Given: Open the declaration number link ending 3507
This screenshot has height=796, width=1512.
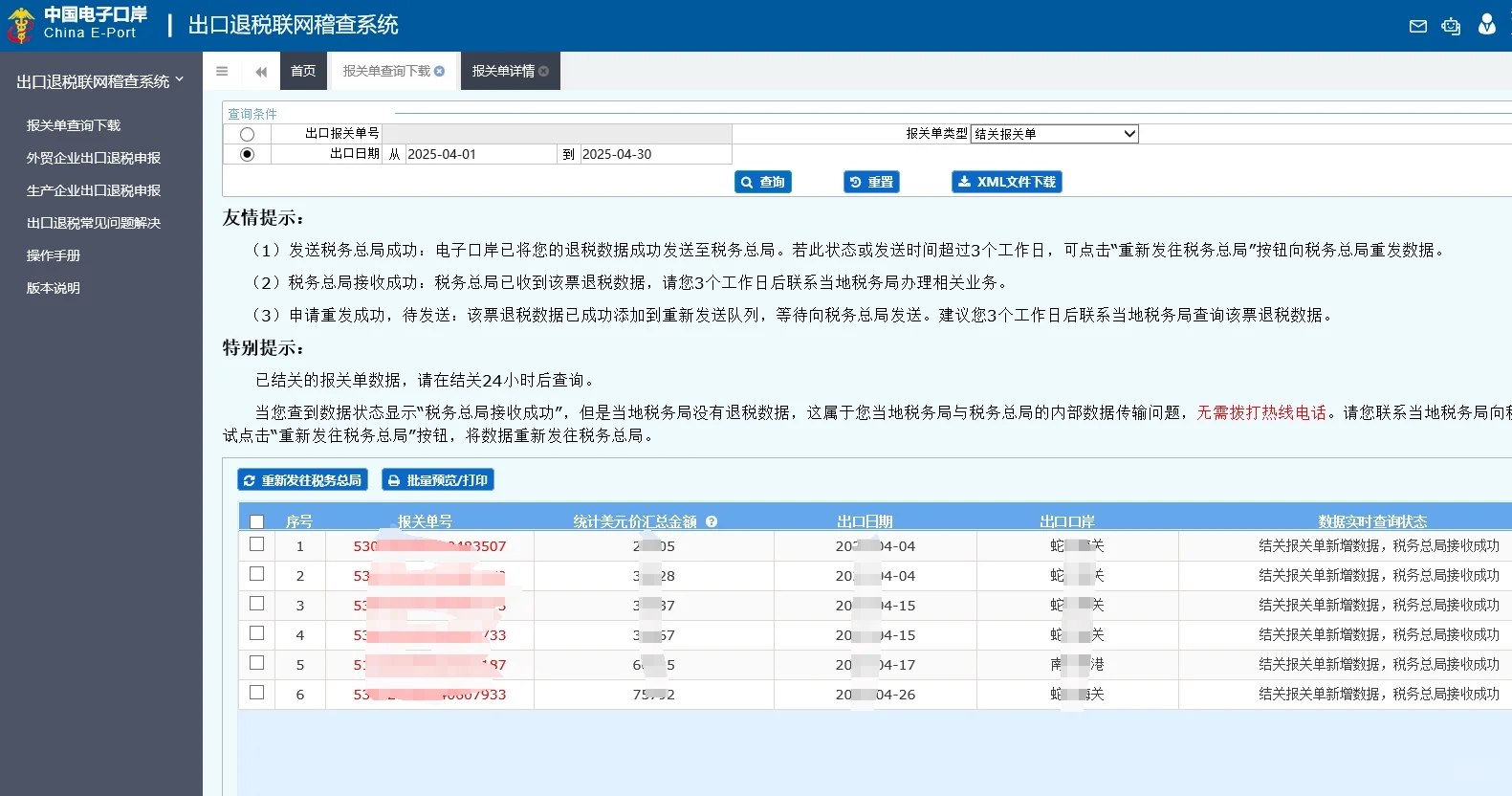Looking at the screenshot, I should 429,546.
